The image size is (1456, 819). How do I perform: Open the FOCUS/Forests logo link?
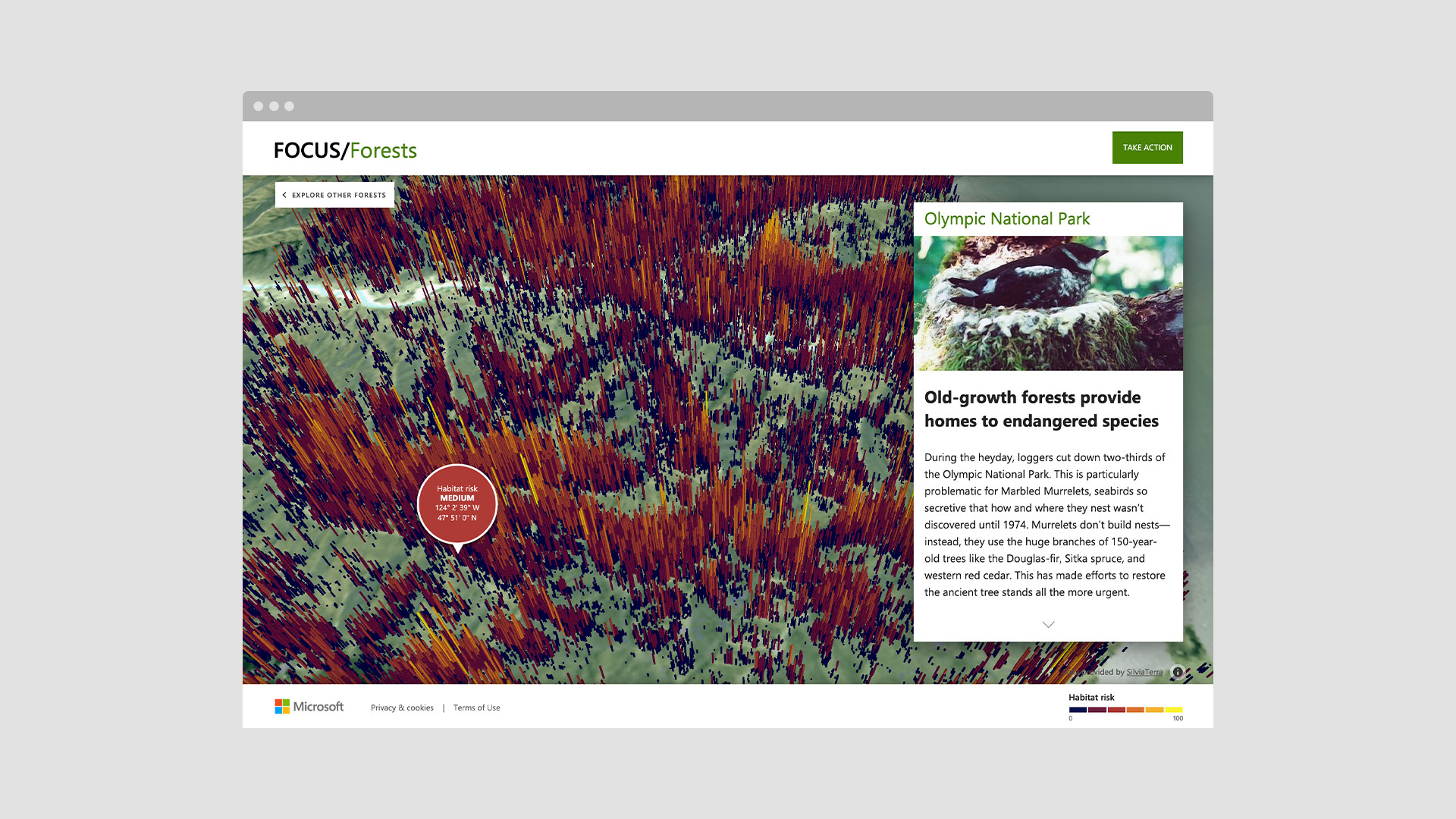pyautogui.click(x=345, y=150)
